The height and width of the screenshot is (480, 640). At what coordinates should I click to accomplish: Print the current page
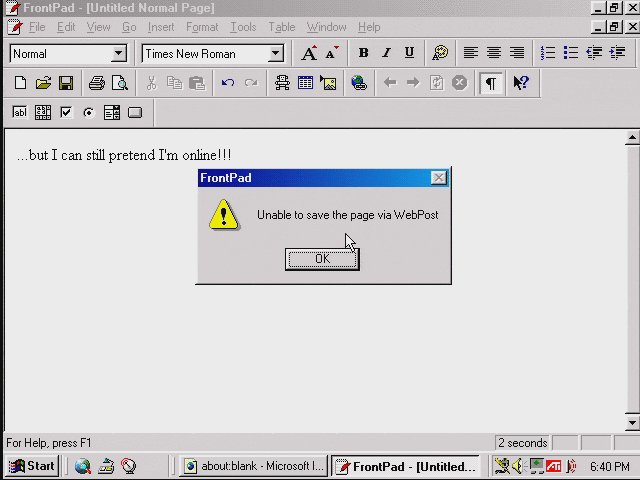[97, 83]
